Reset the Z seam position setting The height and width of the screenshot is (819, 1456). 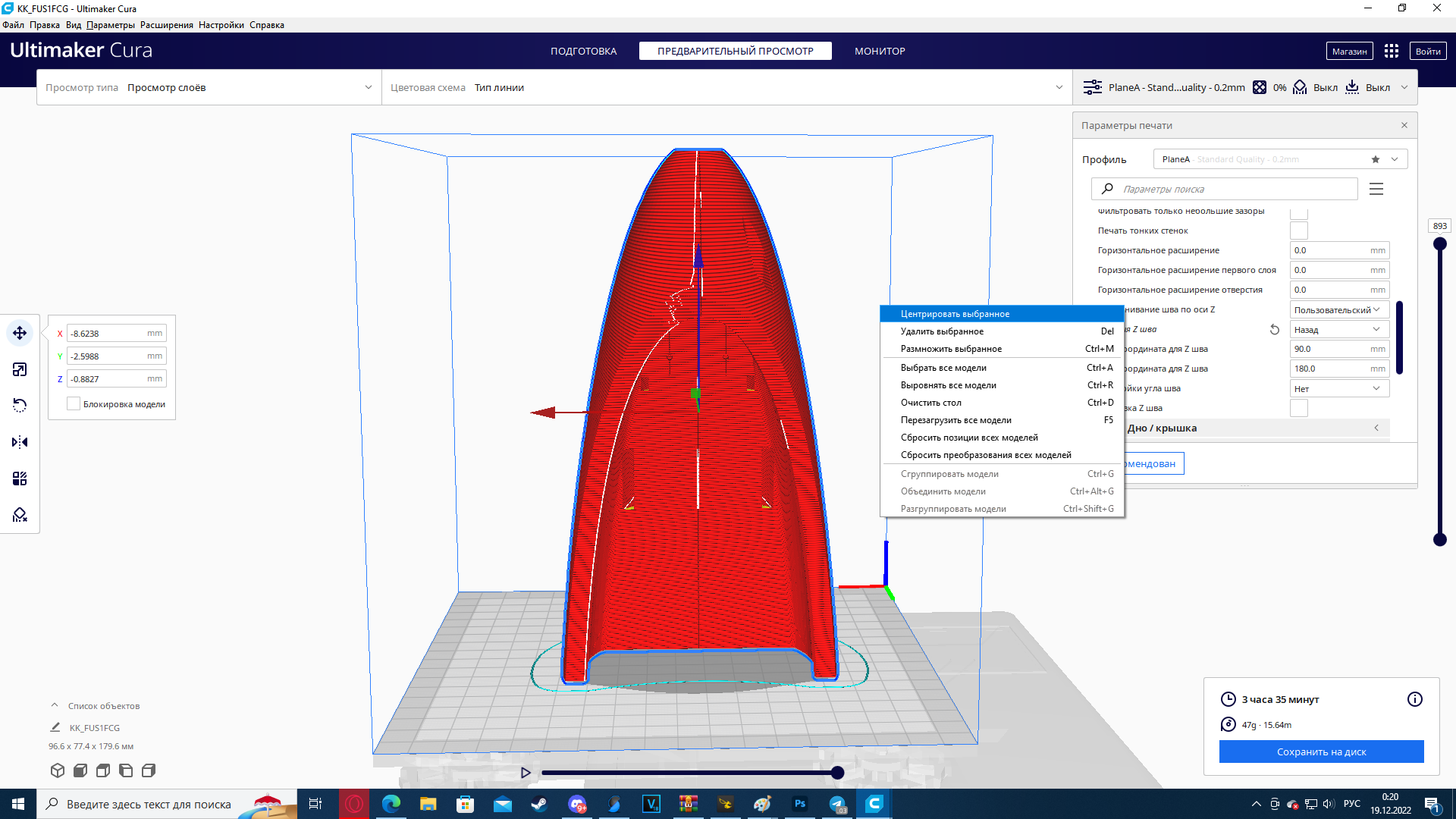(x=1275, y=330)
